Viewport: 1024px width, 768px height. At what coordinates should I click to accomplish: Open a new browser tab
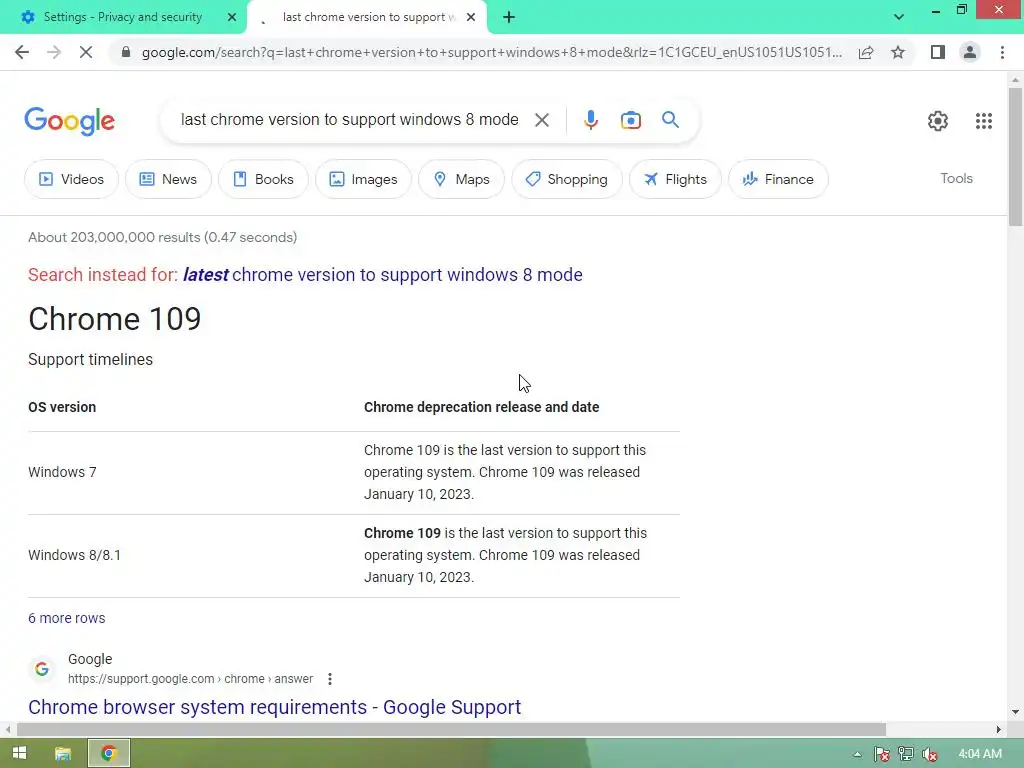[x=509, y=17]
